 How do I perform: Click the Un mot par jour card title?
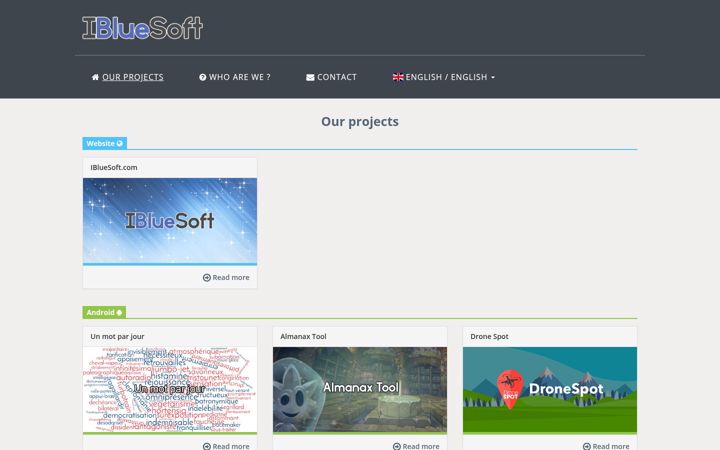[x=117, y=337]
